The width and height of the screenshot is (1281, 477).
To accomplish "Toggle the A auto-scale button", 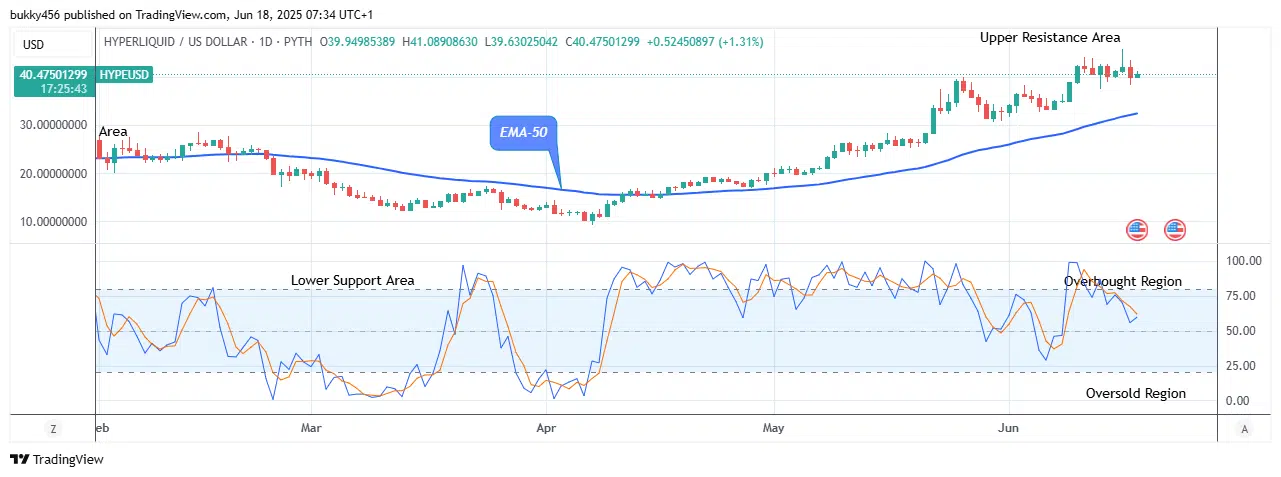I will 1244,429.
